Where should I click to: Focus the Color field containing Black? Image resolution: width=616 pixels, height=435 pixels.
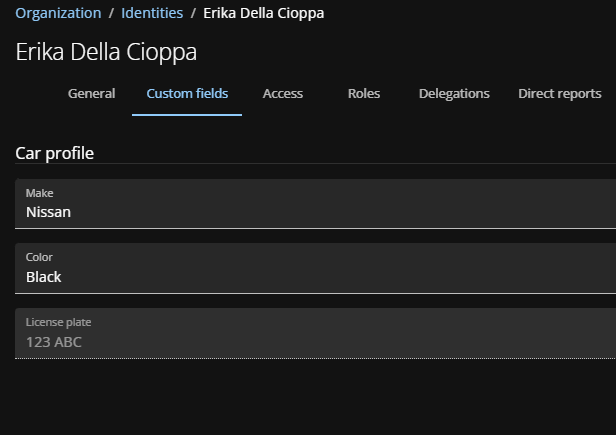[315, 277]
